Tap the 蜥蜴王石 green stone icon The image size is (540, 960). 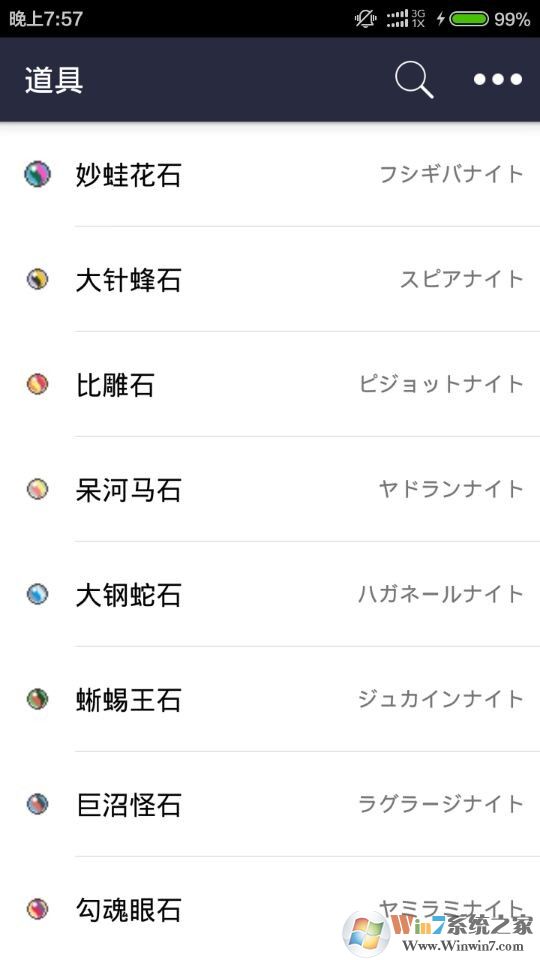37,699
